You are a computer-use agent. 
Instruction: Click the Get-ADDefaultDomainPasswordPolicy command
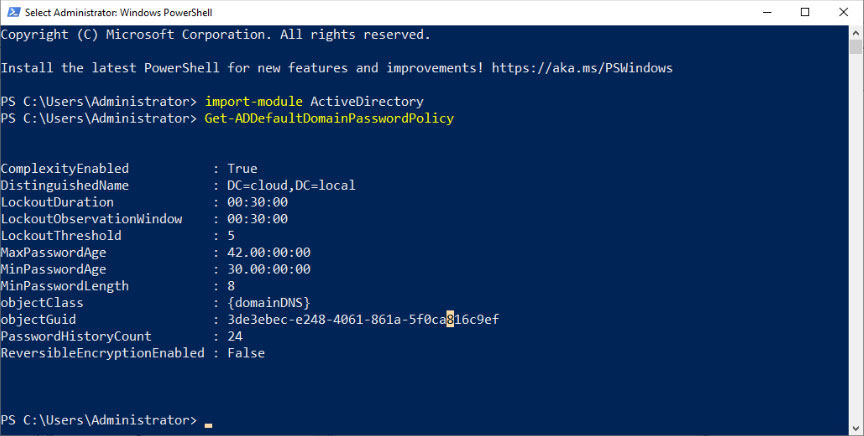click(x=329, y=119)
